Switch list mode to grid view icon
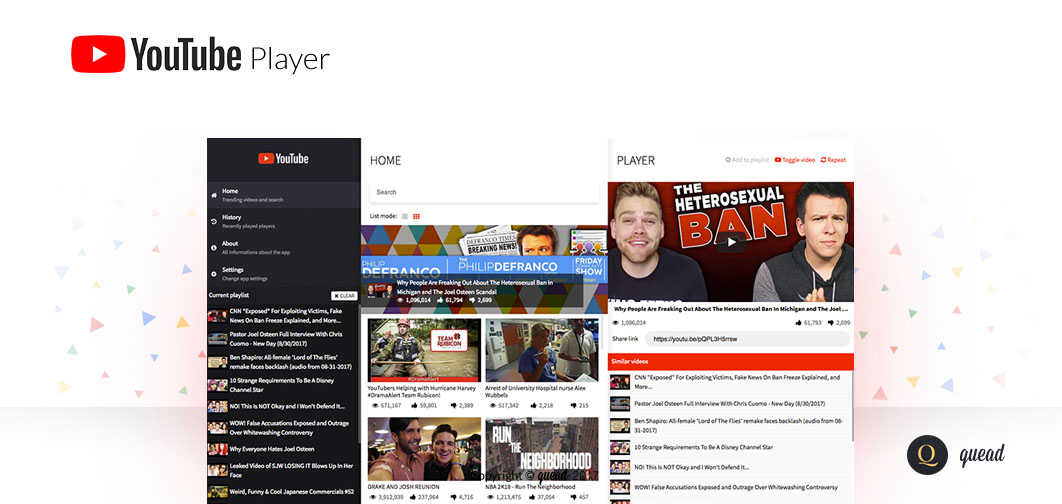This screenshot has width=1062, height=504. tap(417, 216)
